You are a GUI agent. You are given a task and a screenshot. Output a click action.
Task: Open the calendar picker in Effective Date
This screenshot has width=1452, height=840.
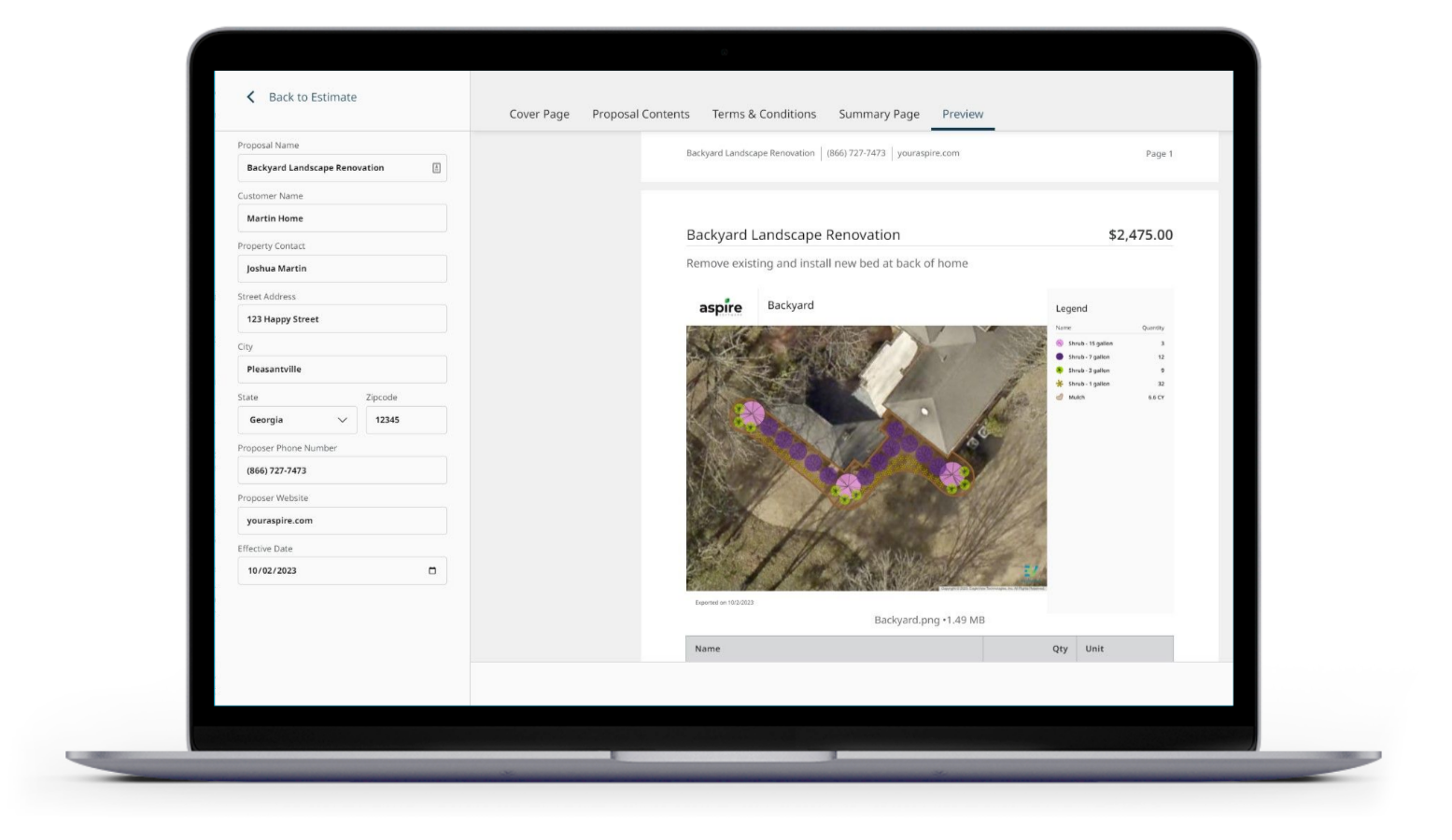431,571
